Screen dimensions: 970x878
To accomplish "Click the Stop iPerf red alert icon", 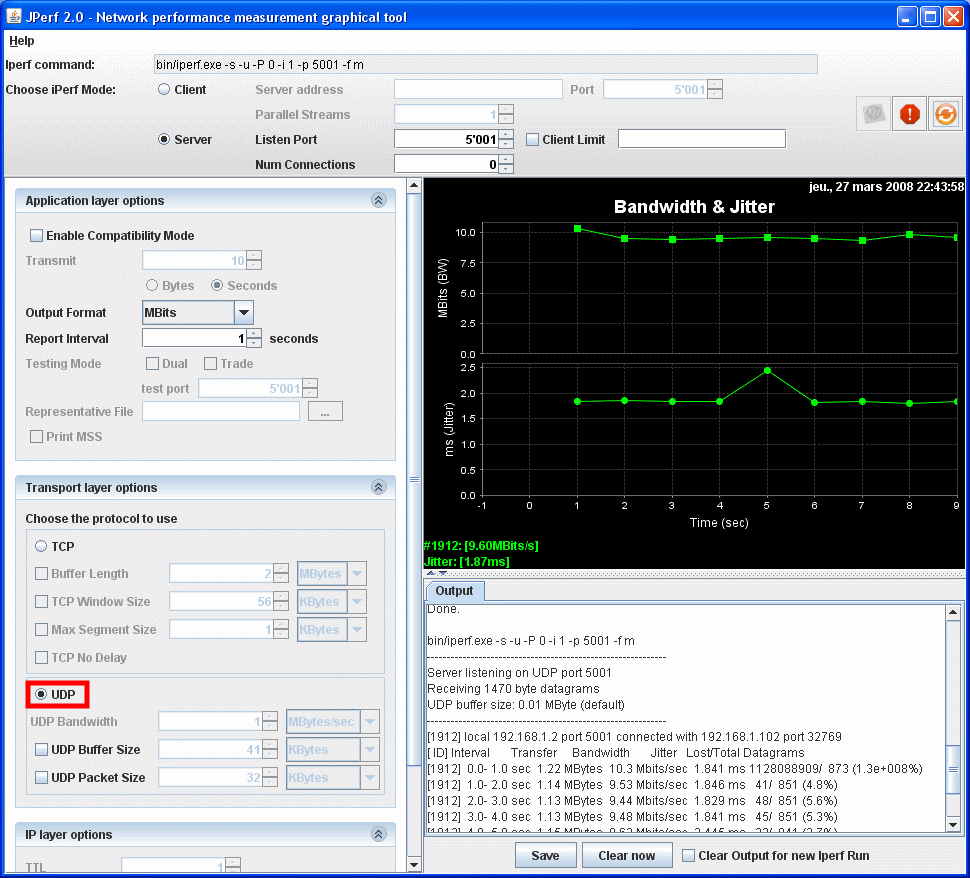I will (x=909, y=114).
